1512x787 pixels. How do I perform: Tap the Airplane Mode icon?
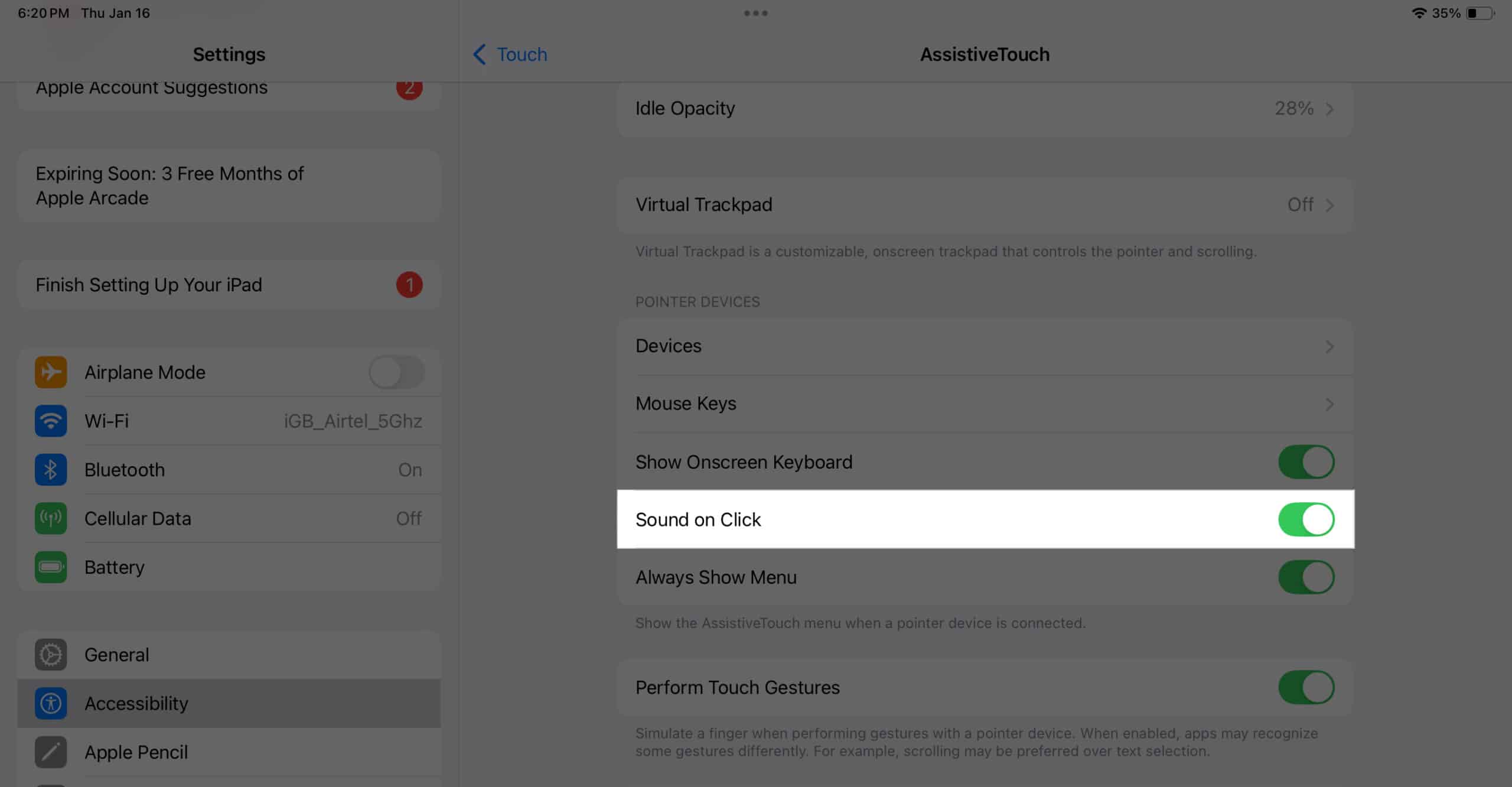click(52, 372)
